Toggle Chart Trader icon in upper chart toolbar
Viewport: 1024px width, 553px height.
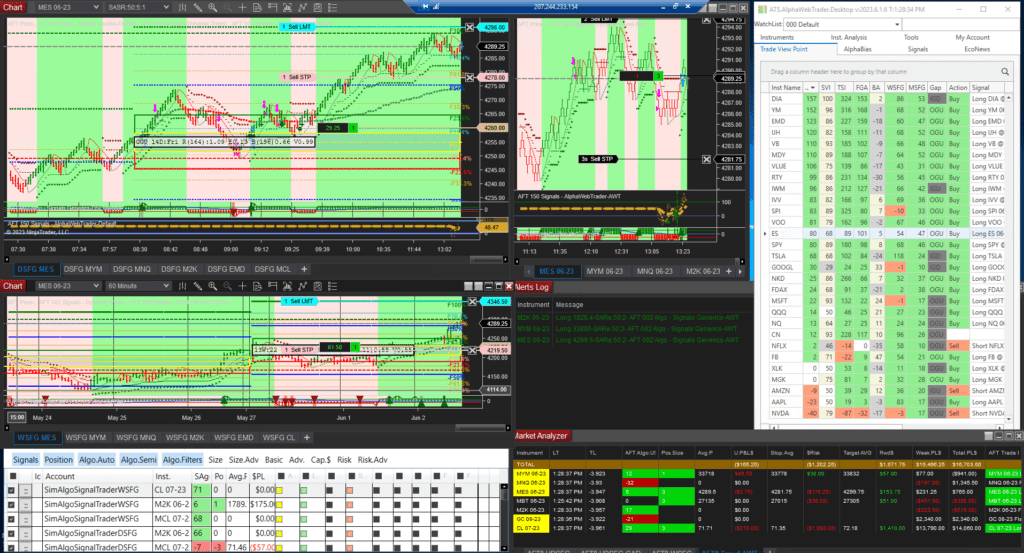pyautogui.click(x=272, y=7)
